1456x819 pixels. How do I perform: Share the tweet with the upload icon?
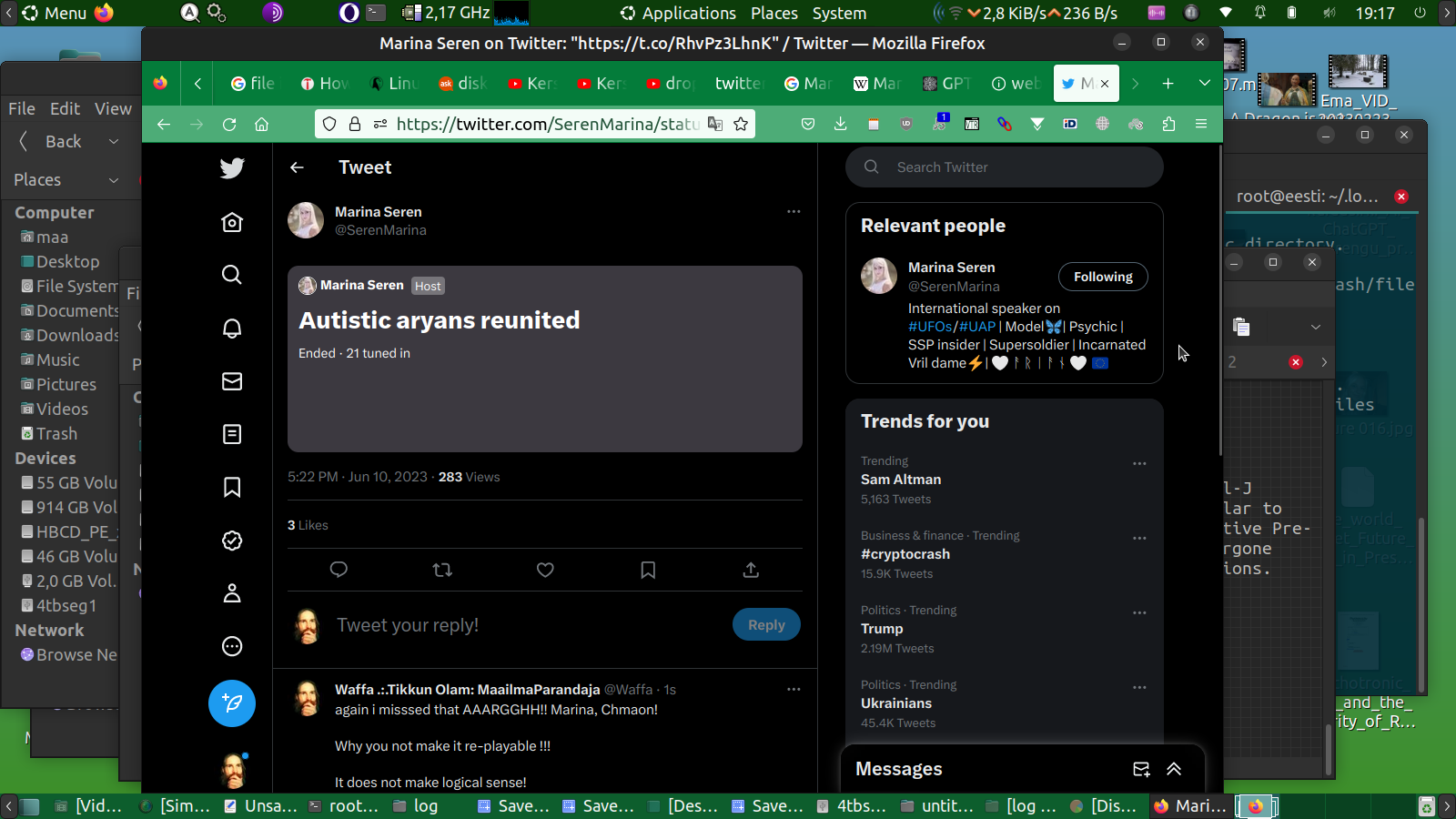coord(751,570)
